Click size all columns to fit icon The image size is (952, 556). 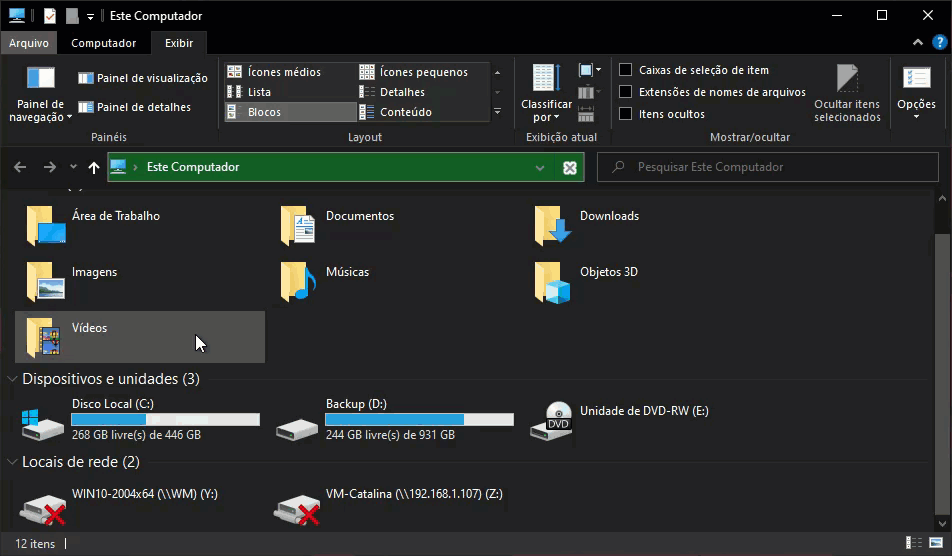click(586, 114)
